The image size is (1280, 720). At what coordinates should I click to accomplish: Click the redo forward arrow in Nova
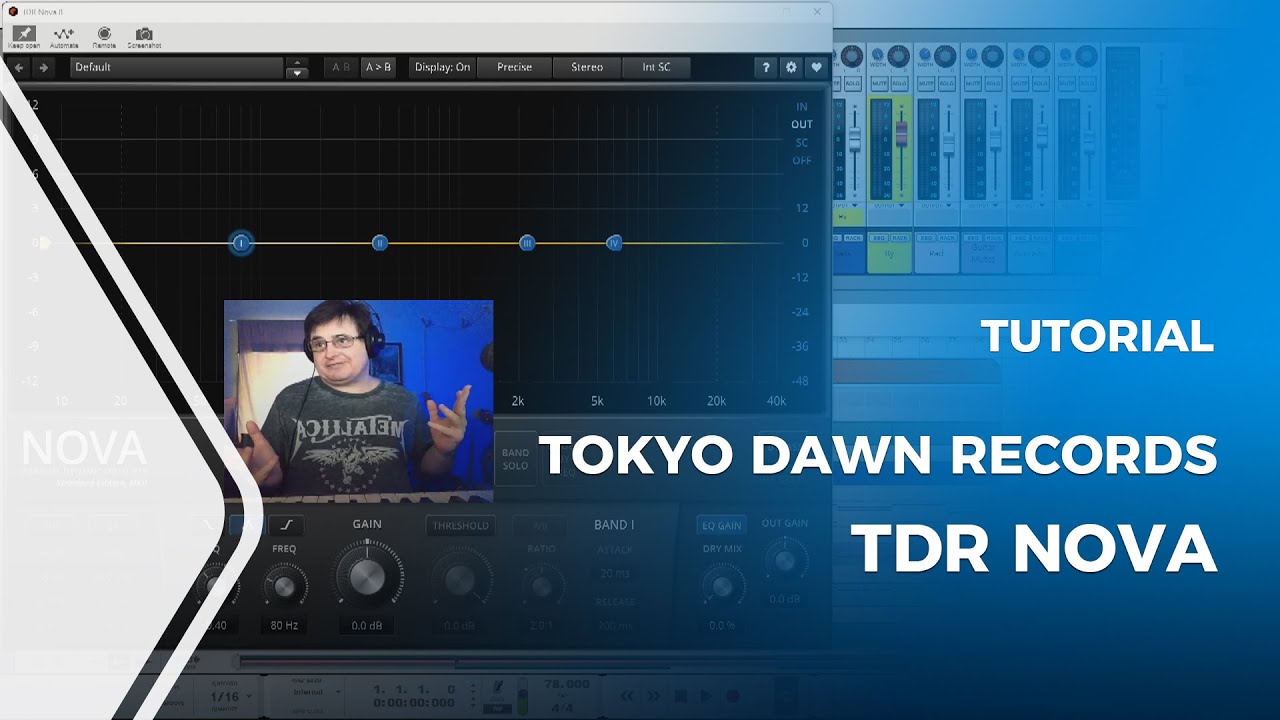(43, 67)
